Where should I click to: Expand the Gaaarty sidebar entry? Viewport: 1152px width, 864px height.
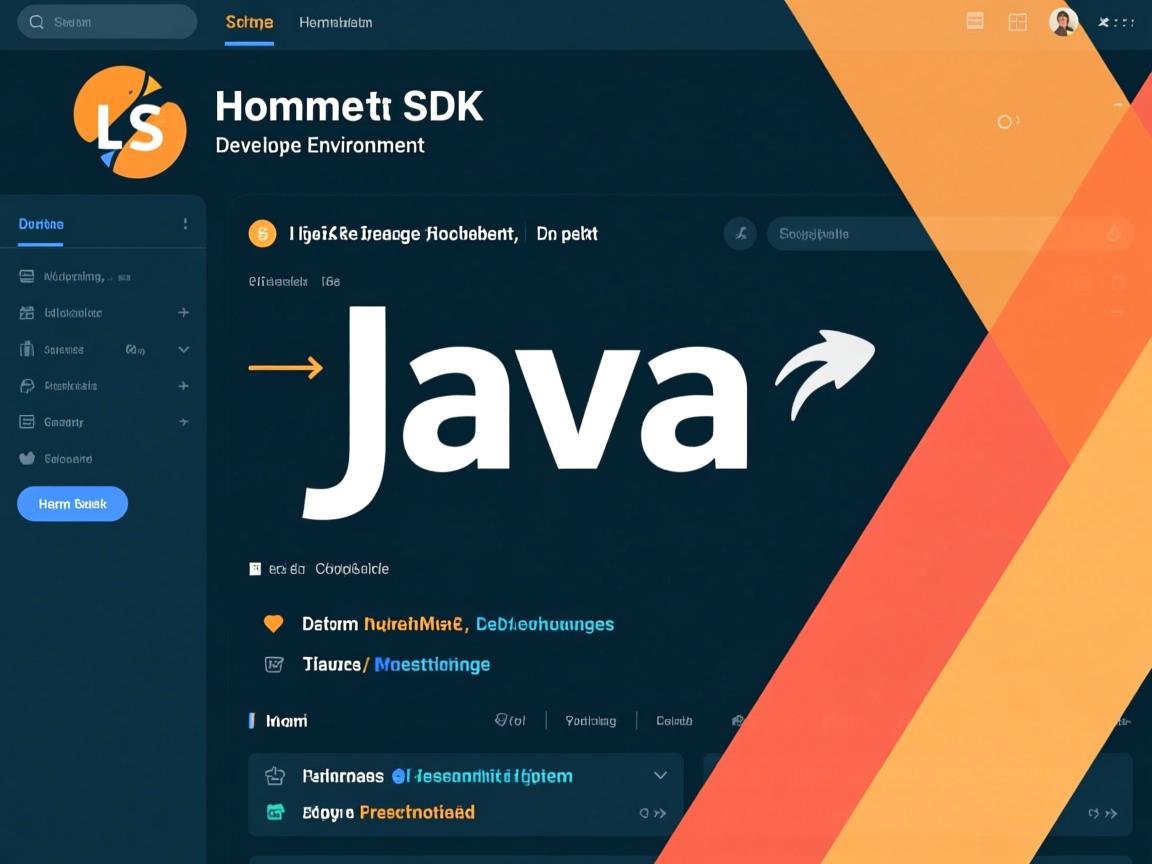[x=183, y=421]
